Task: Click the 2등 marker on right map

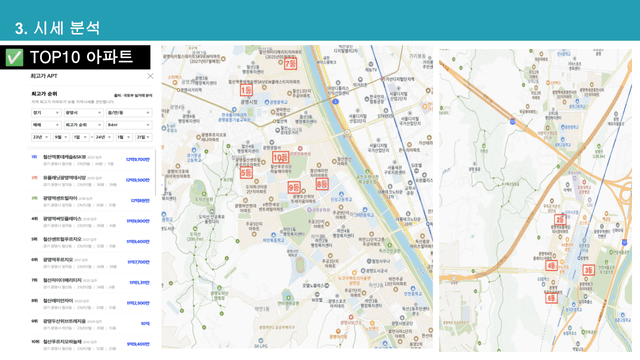Action: coord(560,220)
